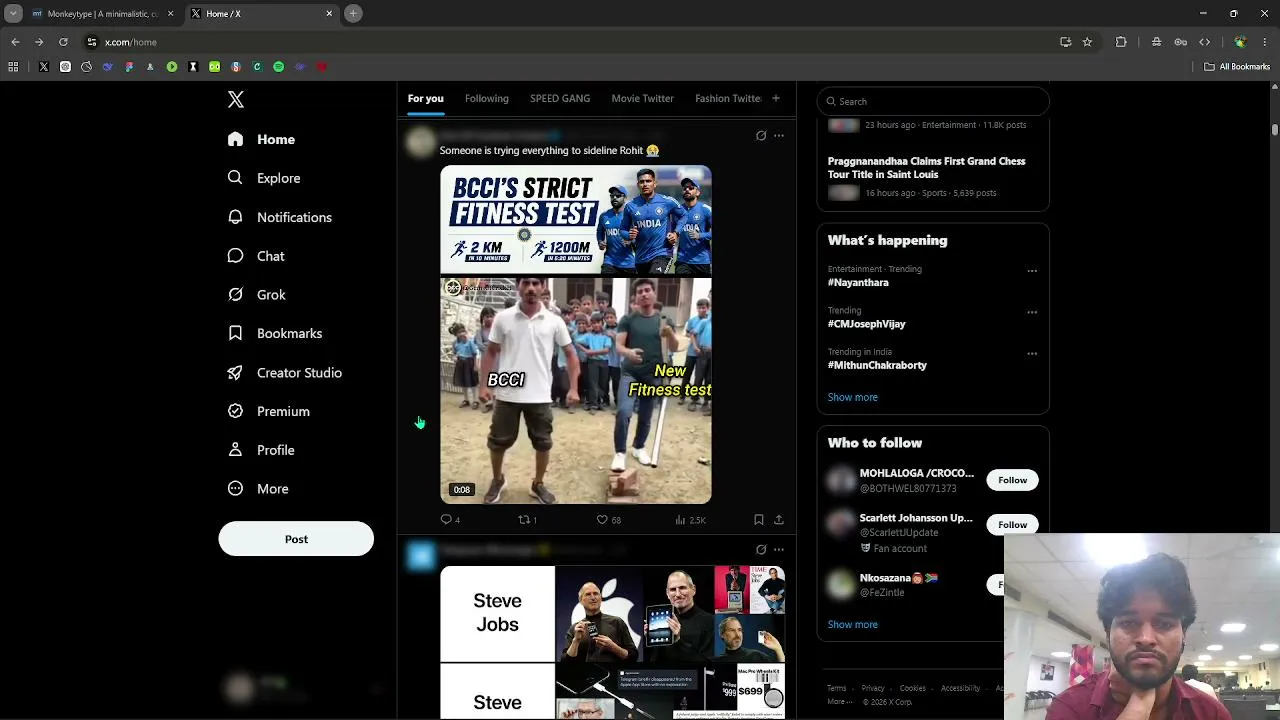Image resolution: width=1280 pixels, height=720 pixels.
Task: Open the Privacy footer link
Action: pyautogui.click(x=873, y=688)
